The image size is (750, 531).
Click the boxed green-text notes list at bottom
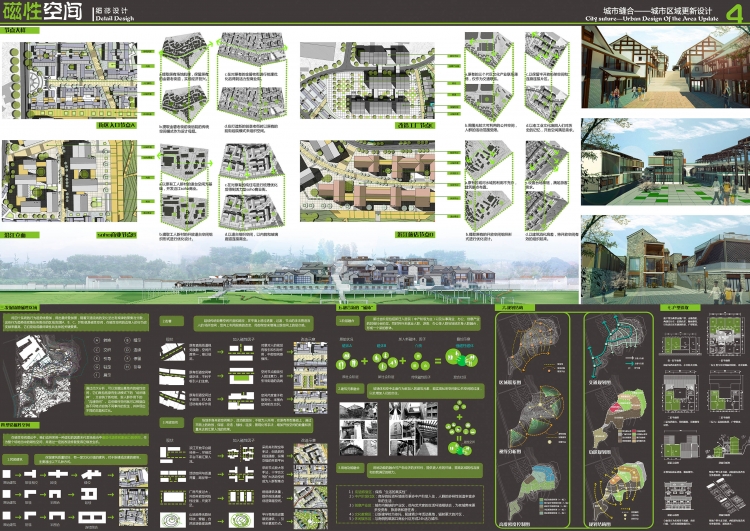click(x=410, y=505)
